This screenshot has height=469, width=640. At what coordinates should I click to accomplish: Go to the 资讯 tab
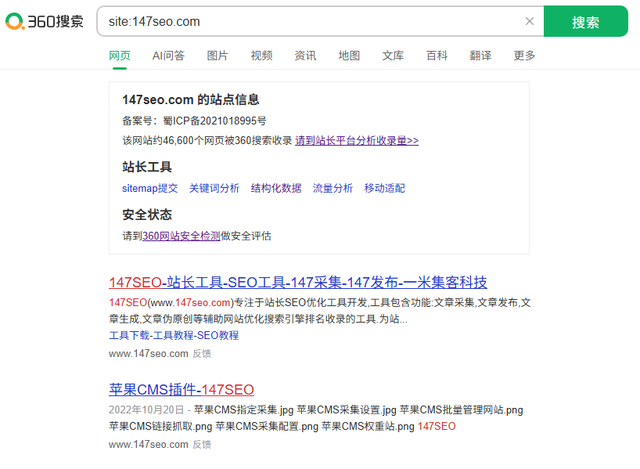click(x=305, y=55)
